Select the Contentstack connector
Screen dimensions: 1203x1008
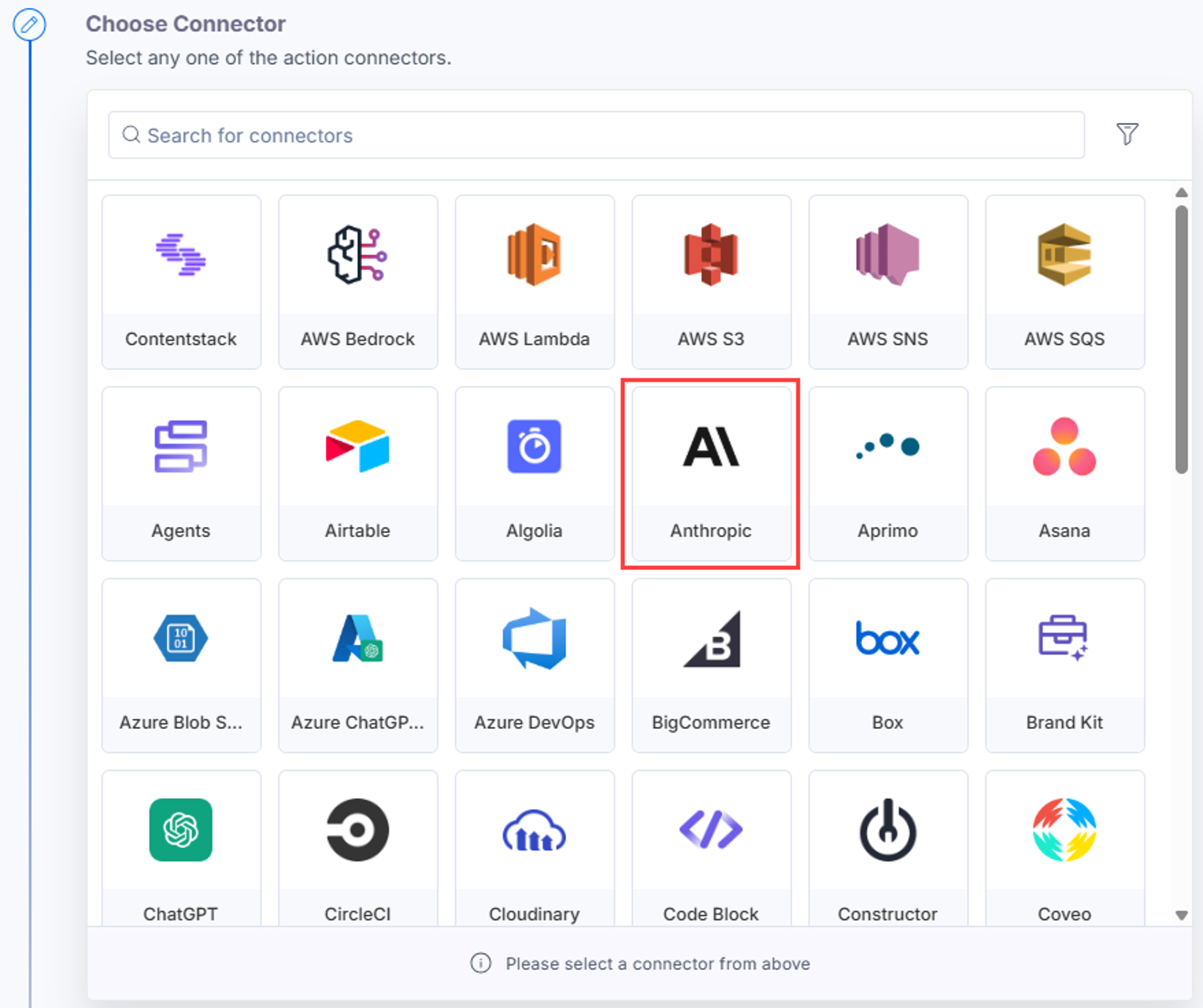[x=181, y=282]
